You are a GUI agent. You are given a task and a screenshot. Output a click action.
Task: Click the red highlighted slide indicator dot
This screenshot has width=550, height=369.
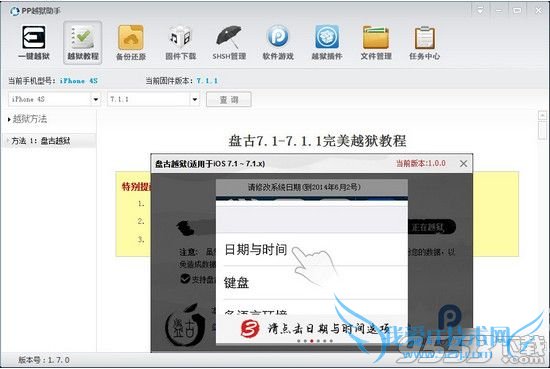(312, 341)
